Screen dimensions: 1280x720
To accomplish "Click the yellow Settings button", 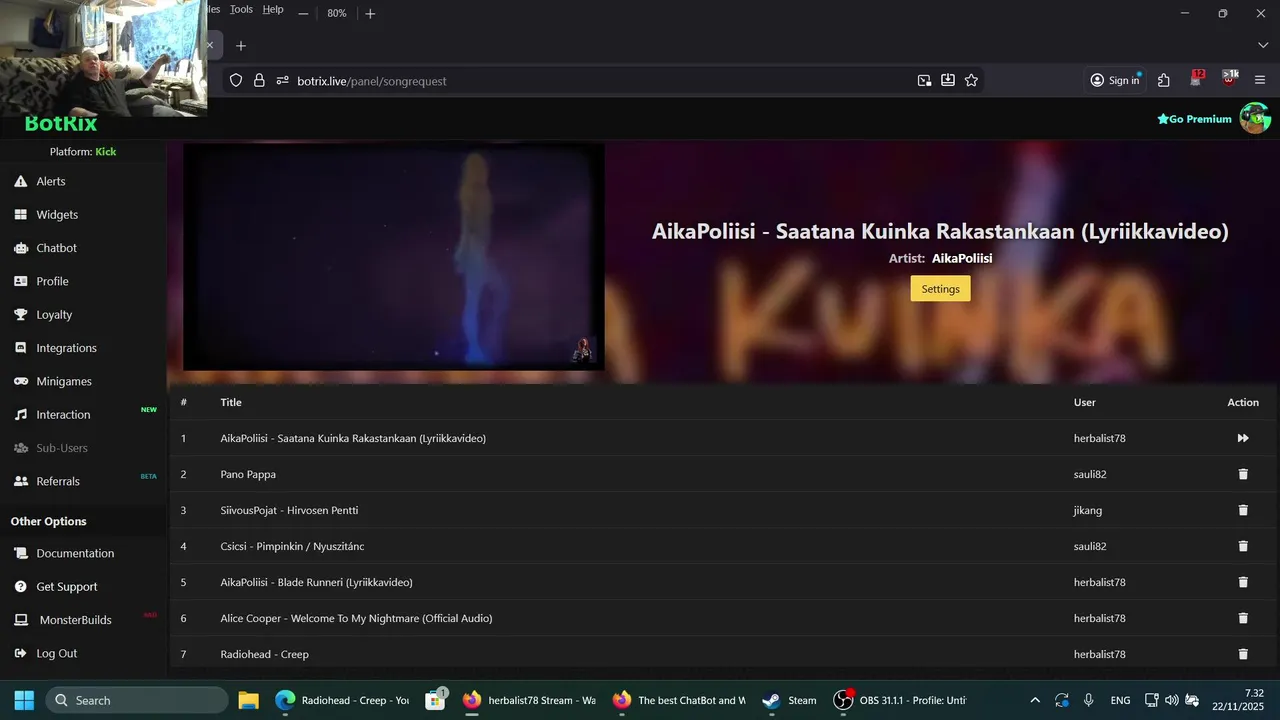I will [940, 288].
